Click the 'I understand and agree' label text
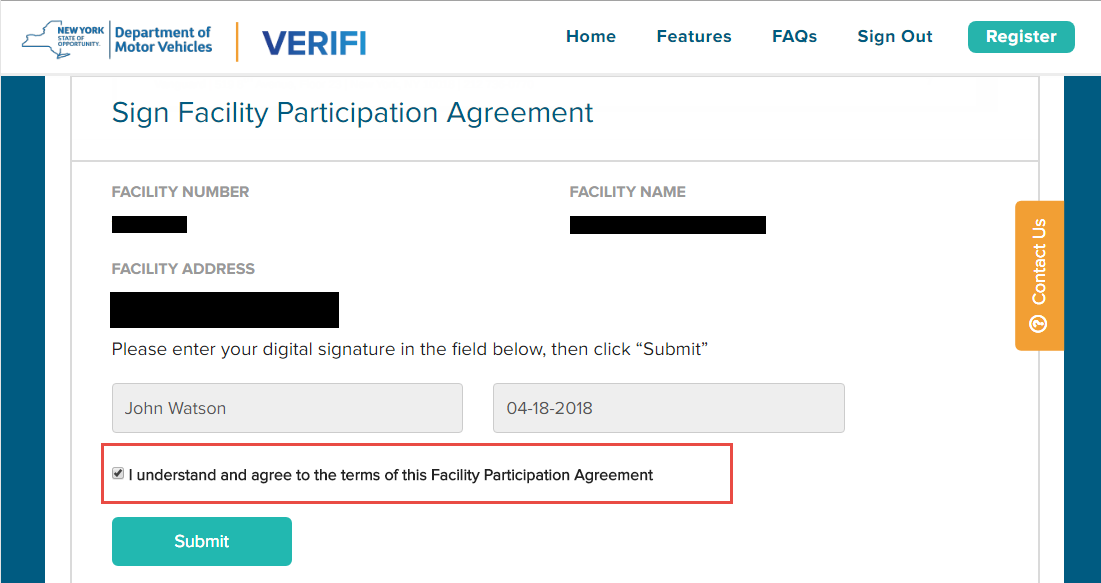Viewport: 1101px width, 583px height. (x=391, y=475)
